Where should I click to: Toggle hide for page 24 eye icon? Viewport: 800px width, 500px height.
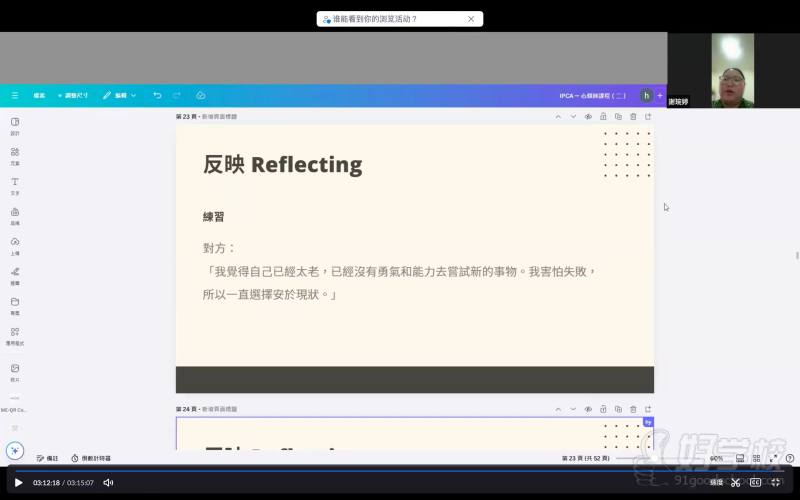pos(588,409)
